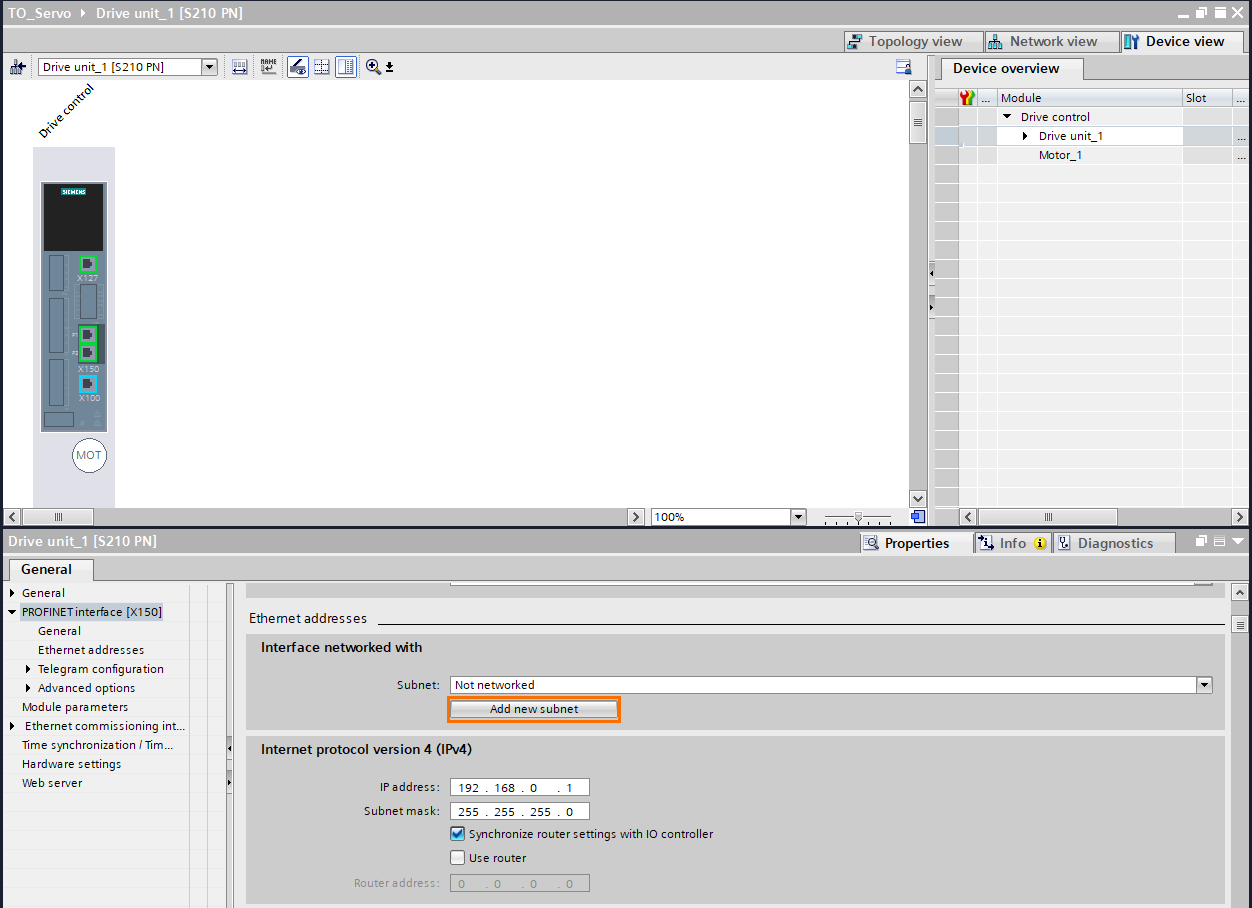
Task: Open the Network view
Action: (1051, 41)
